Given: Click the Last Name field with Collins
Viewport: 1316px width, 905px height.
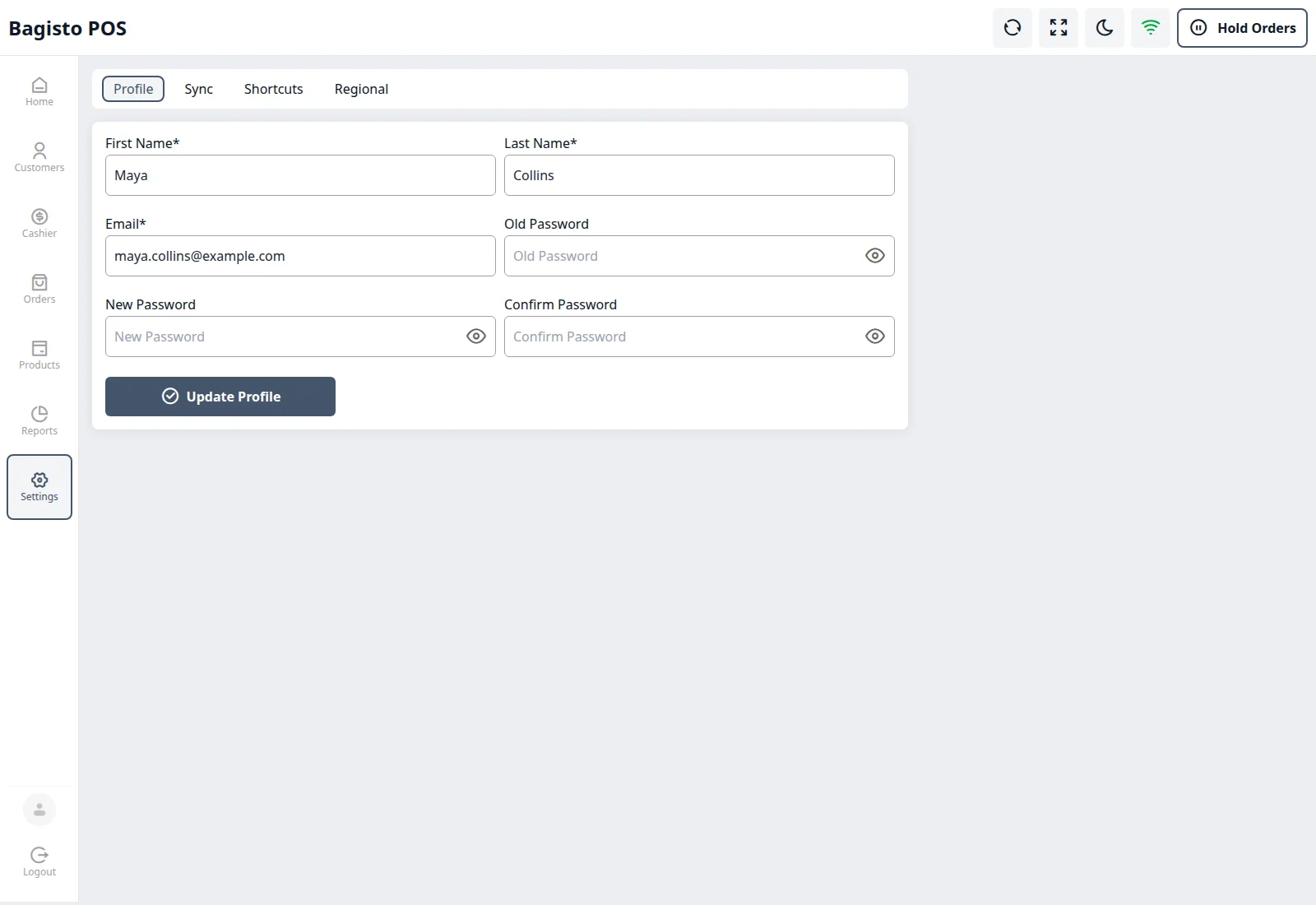Looking at the screenshot, I should tap(699, 175).
